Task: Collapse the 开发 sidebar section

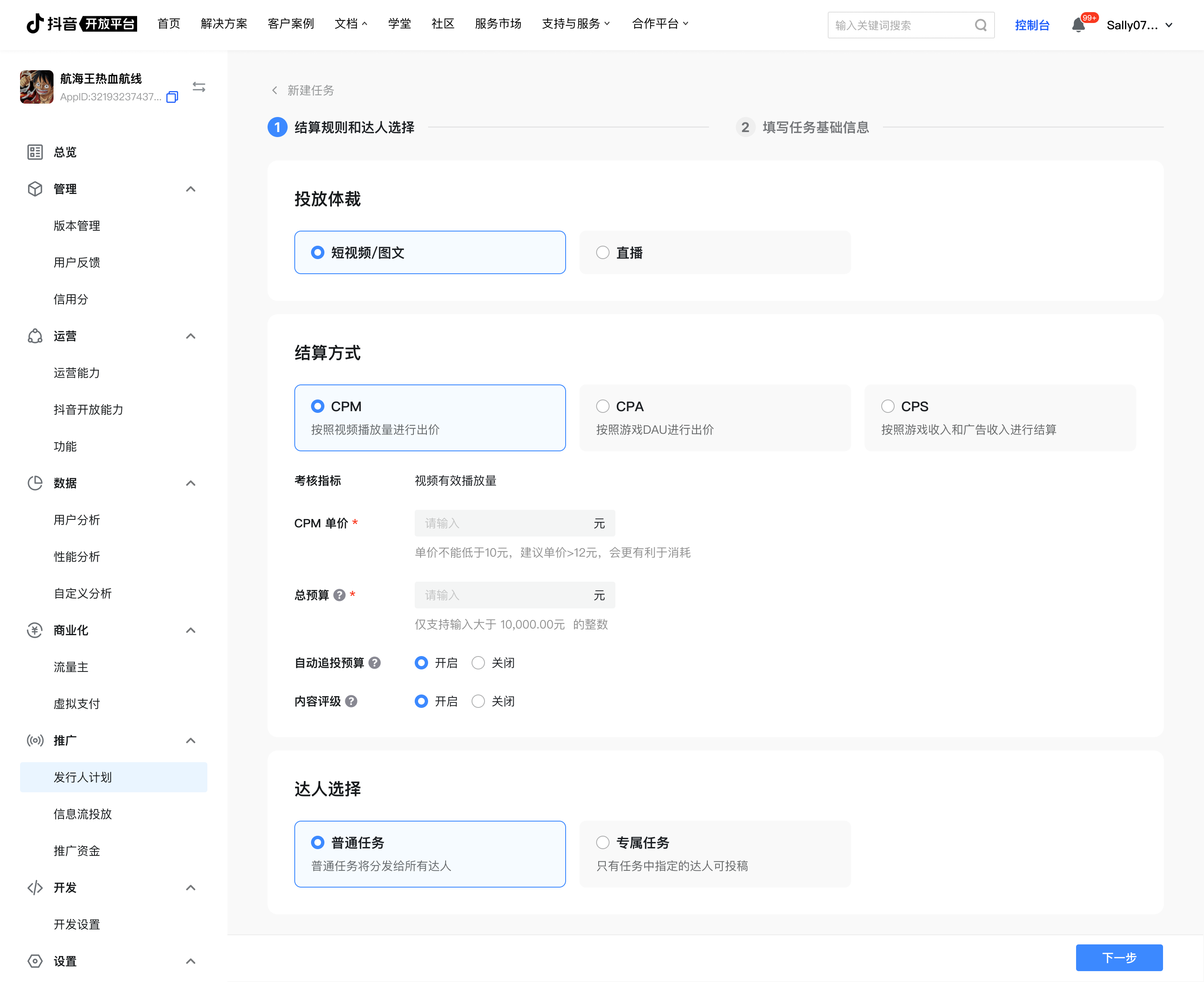Action: [x=191, y=888]
